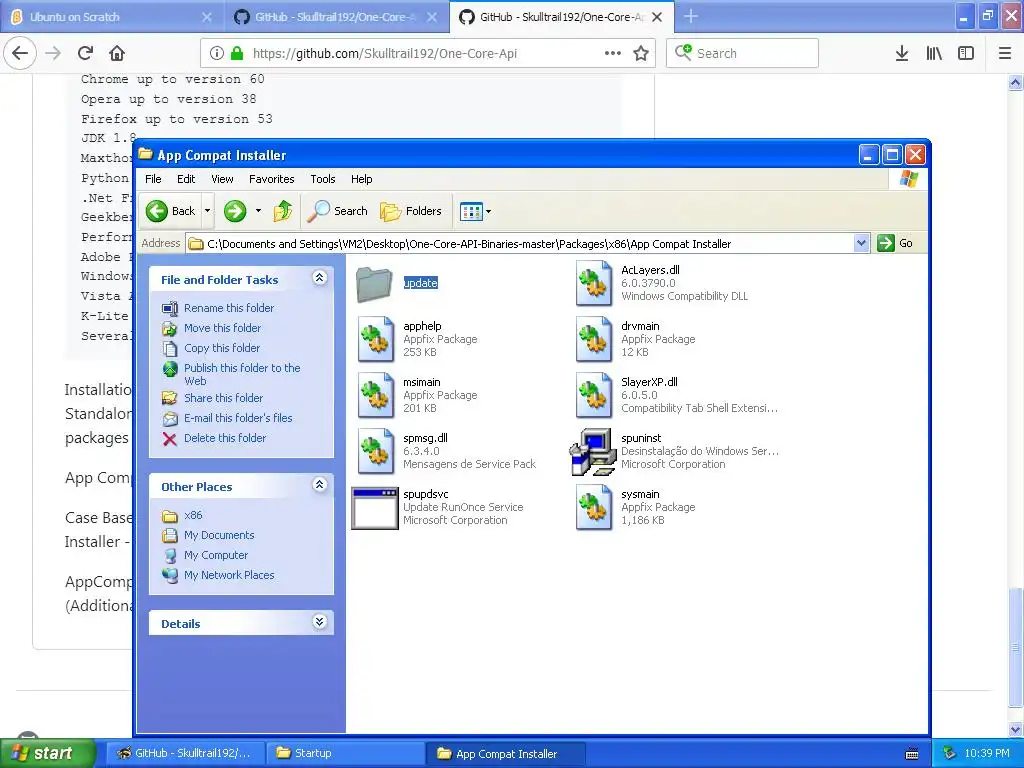Open Firefox Downloads arrow icon
Image resolution: width=1024 pixels, height=768 pixels.
pyautogui.click(x=902, y=54)
